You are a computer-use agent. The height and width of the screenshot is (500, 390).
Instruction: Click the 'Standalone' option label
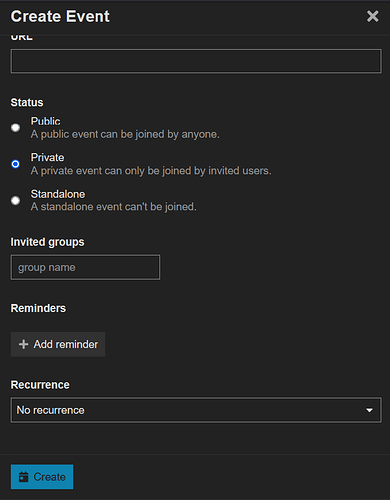58,194
